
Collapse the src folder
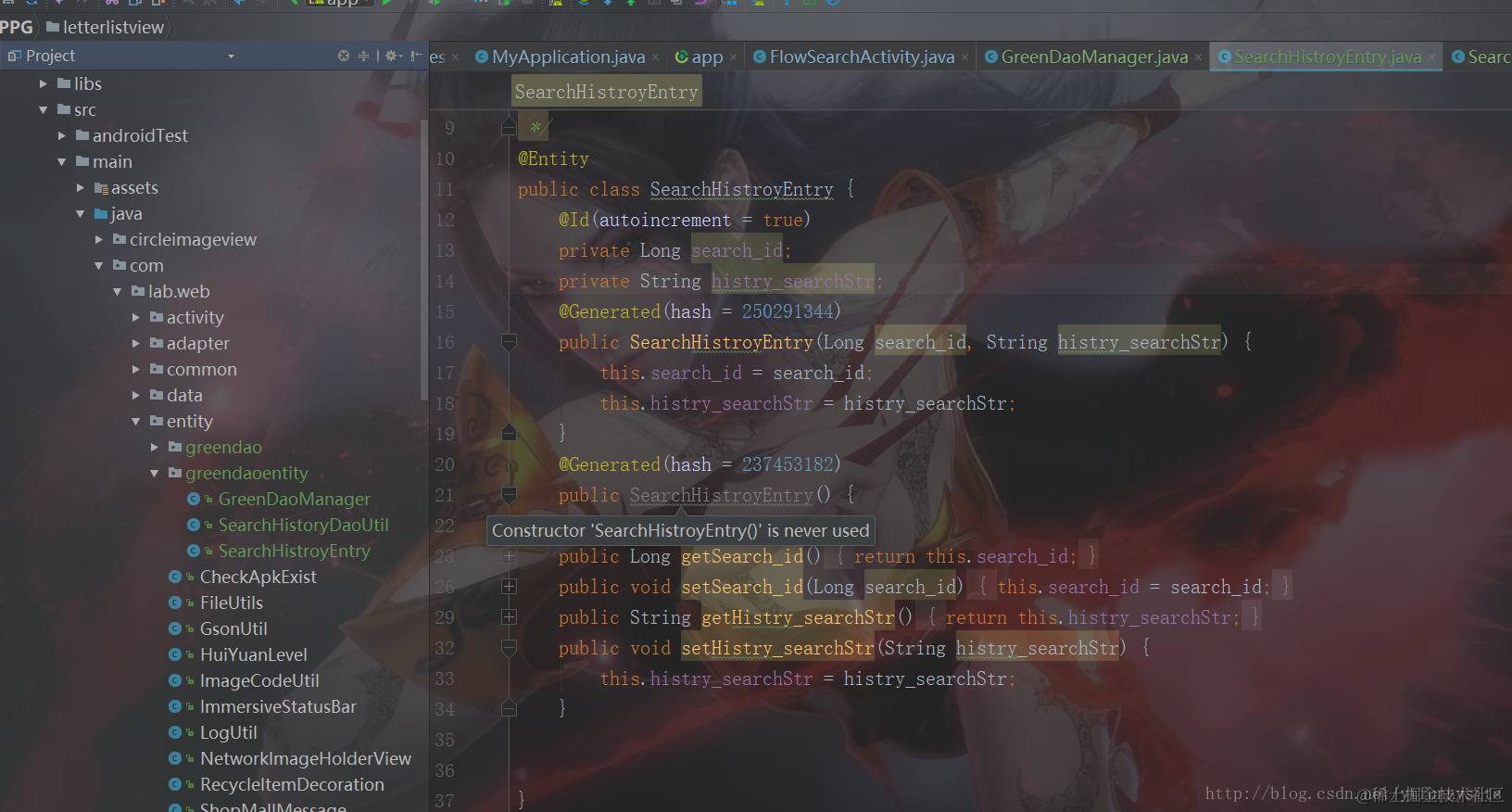click(44, 109)
